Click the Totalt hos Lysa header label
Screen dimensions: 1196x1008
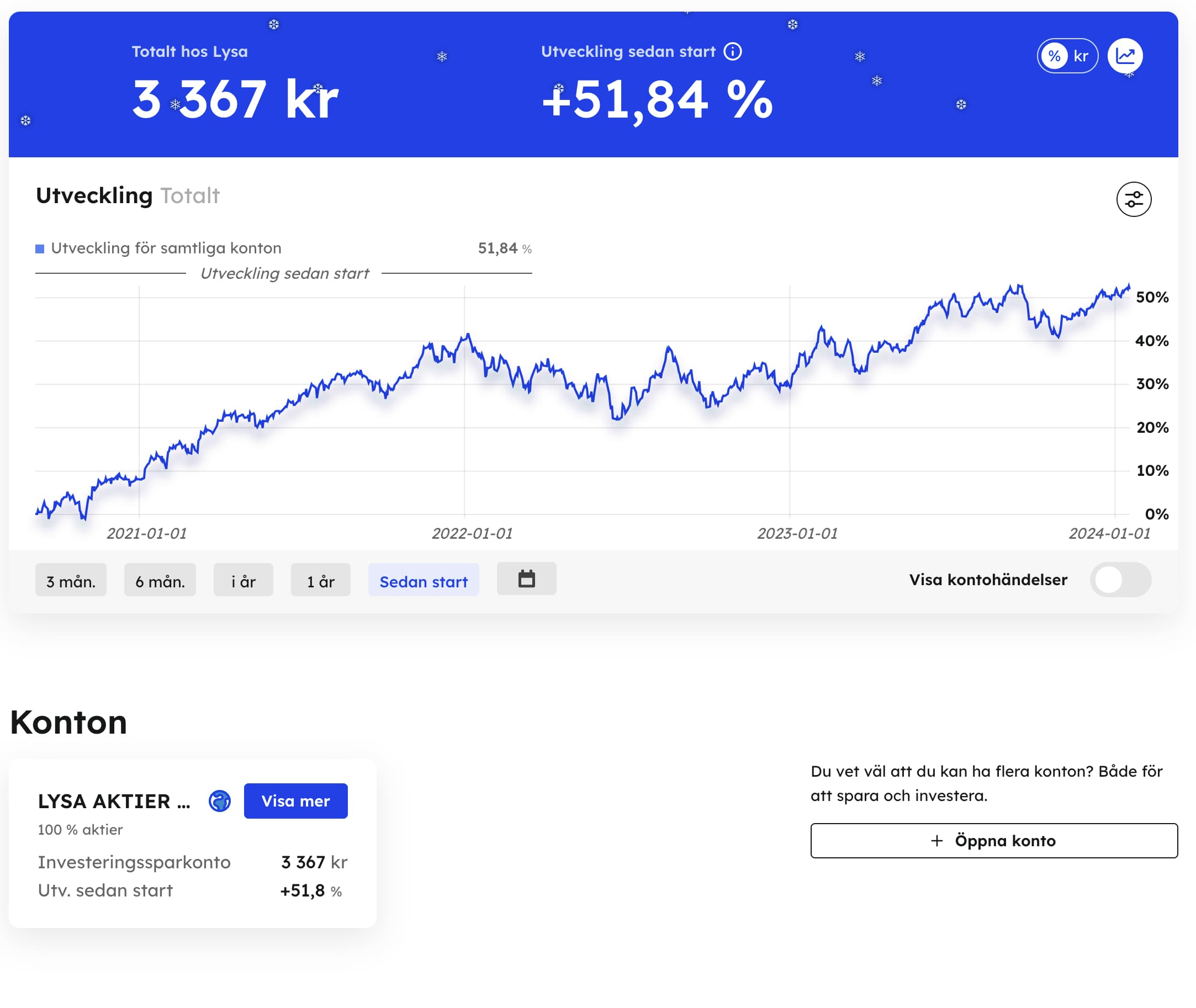tap(190, 51)
